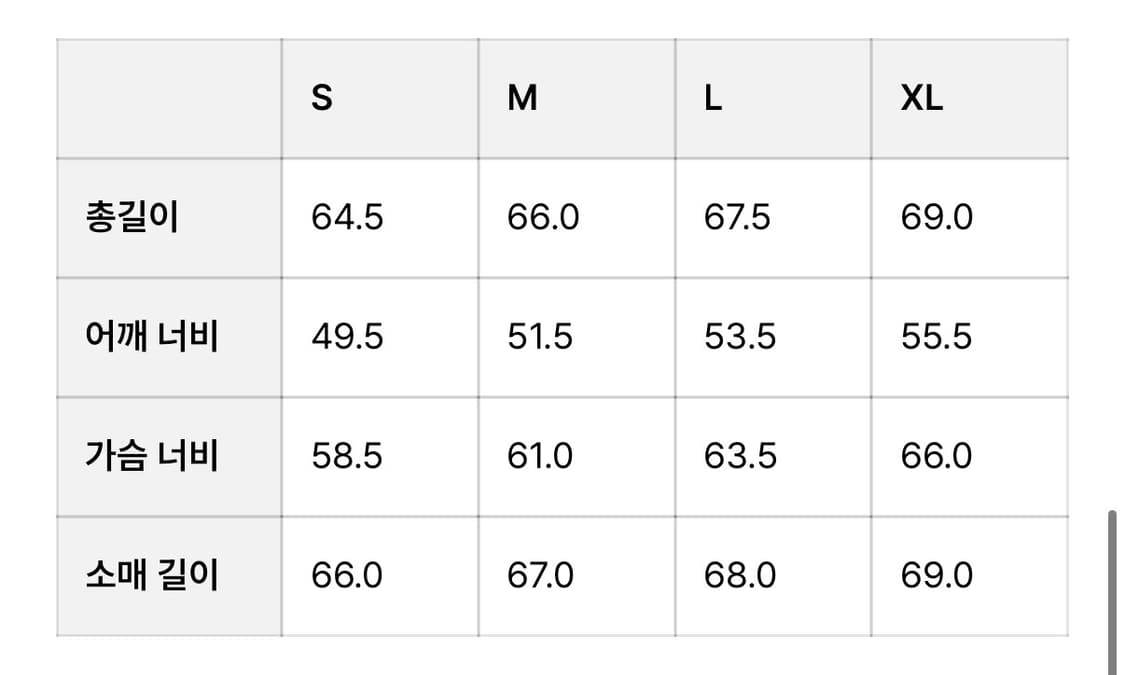Click the 67.0 sleeve length cell
This screenshot has width=1125, height=675.
541,576
